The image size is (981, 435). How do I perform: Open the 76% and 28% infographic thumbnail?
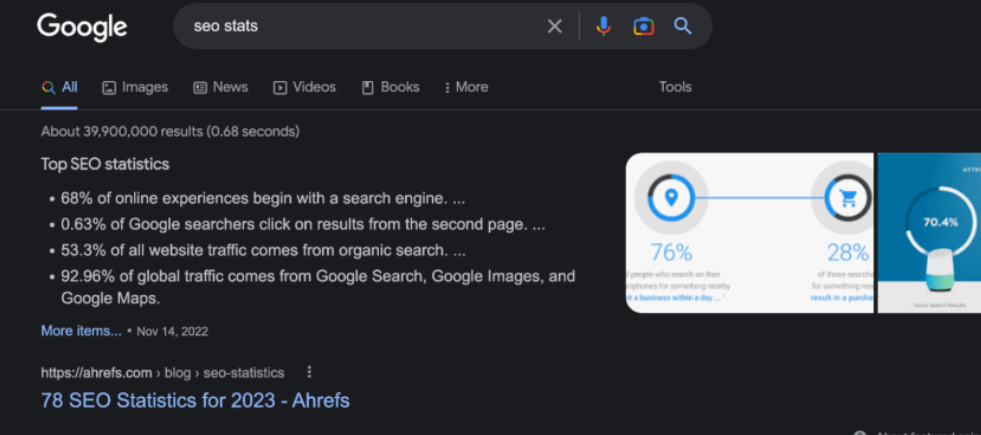click(750, 233)
